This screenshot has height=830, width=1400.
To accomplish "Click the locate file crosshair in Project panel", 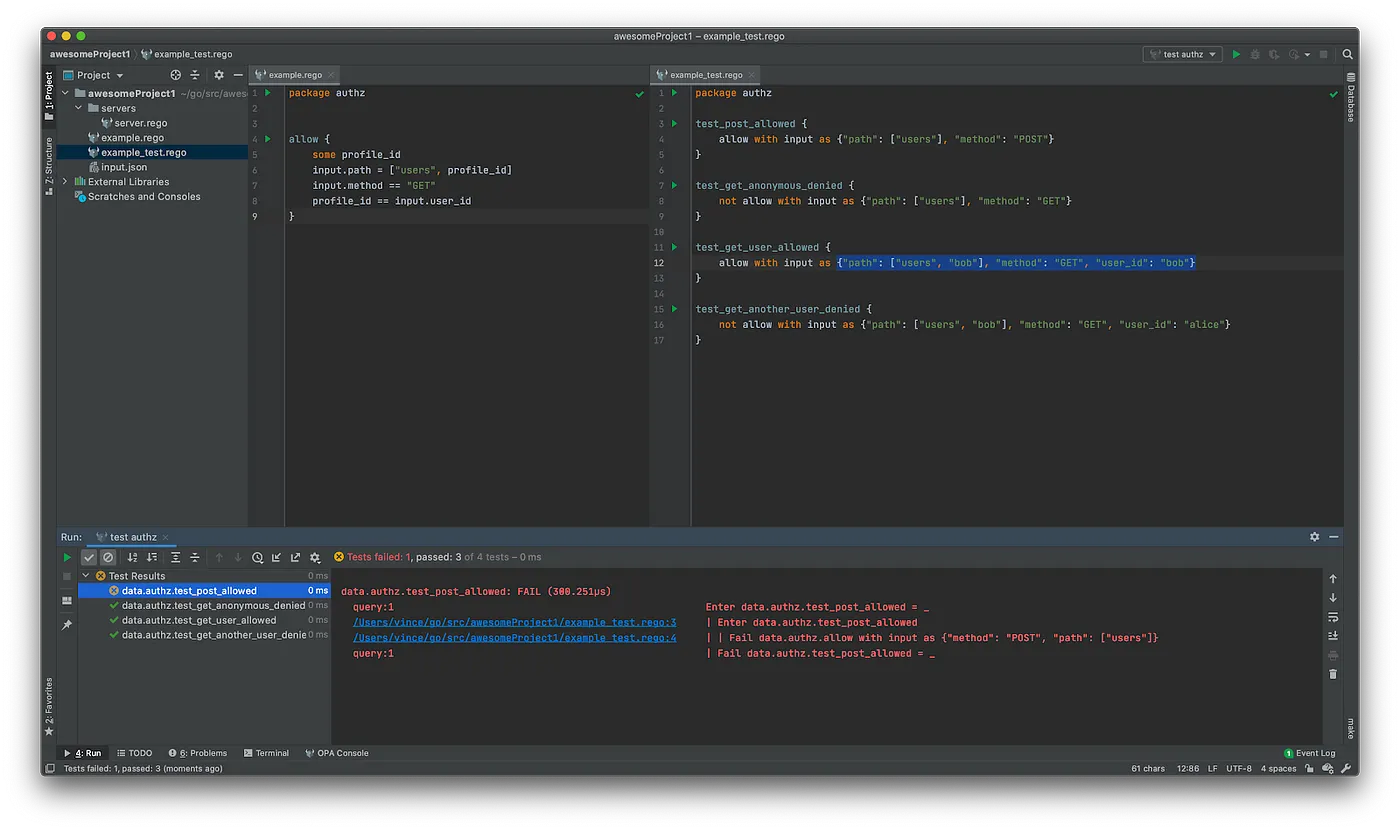I will point(176,75).
